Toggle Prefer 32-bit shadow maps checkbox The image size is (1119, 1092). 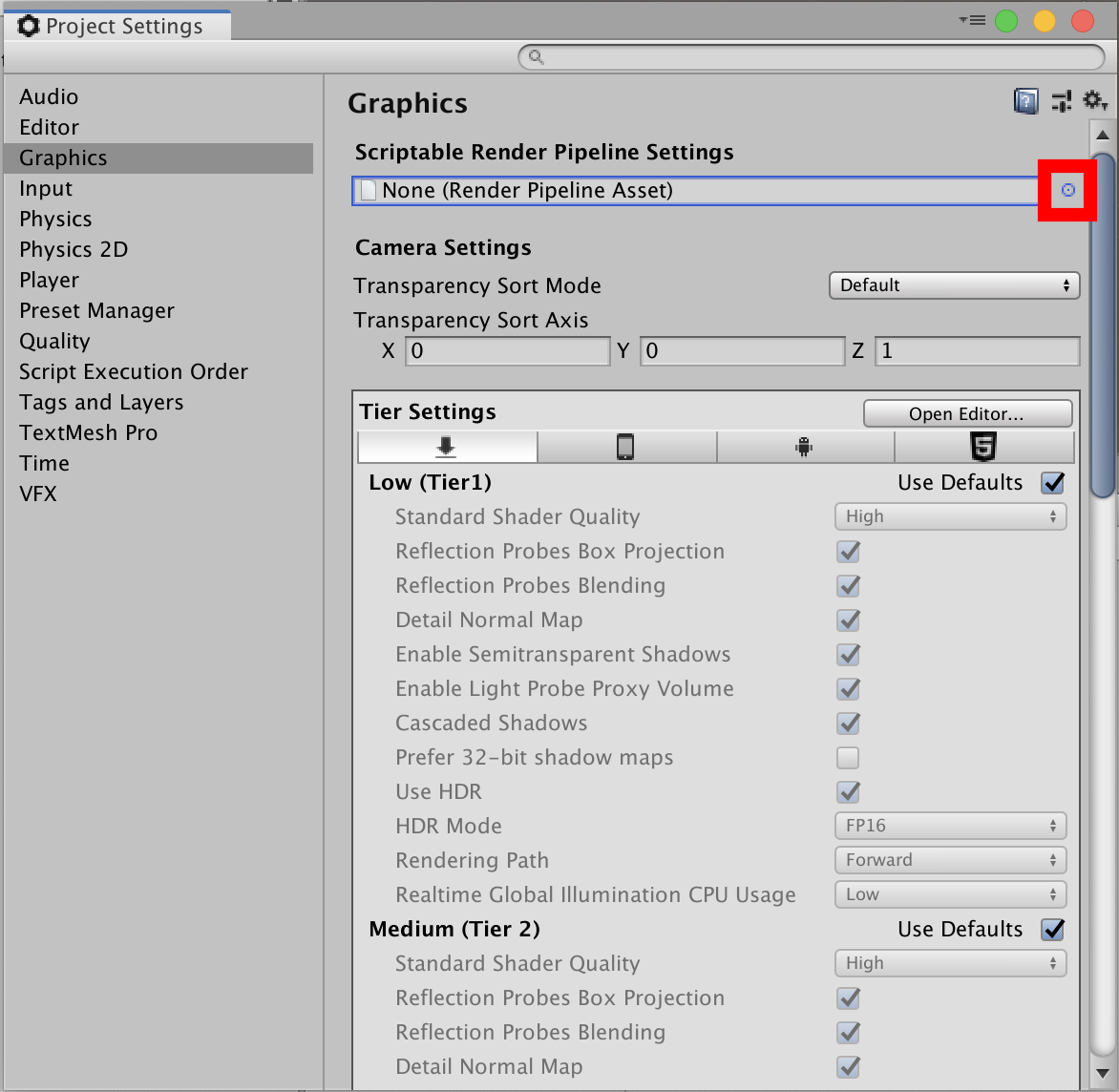[x=848, y=758]
